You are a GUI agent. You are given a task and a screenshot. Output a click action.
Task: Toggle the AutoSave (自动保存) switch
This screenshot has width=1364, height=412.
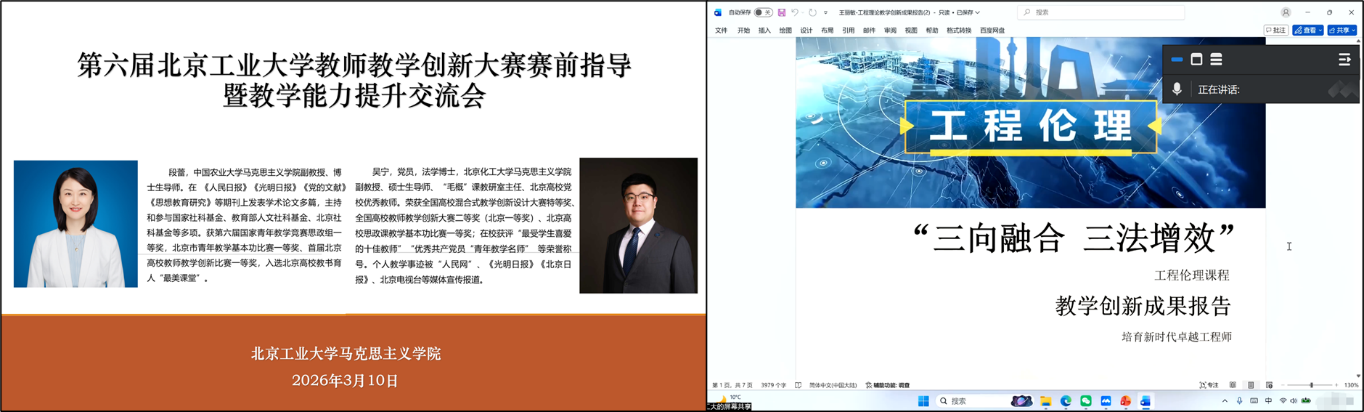(762, 12)
